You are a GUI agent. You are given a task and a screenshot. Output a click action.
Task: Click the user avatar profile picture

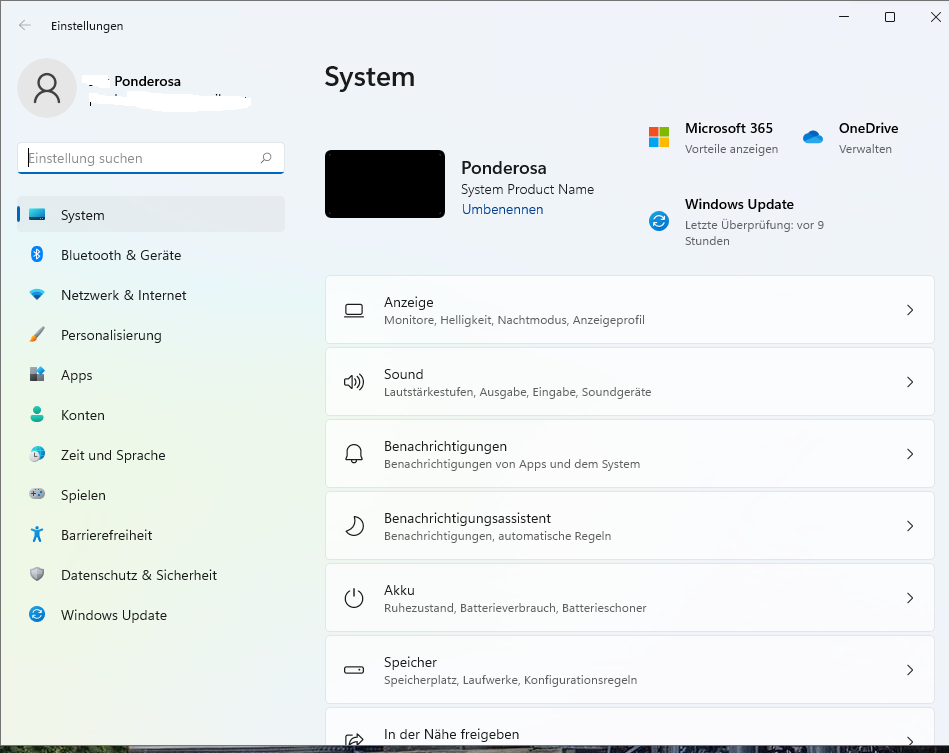pos(47,88)
